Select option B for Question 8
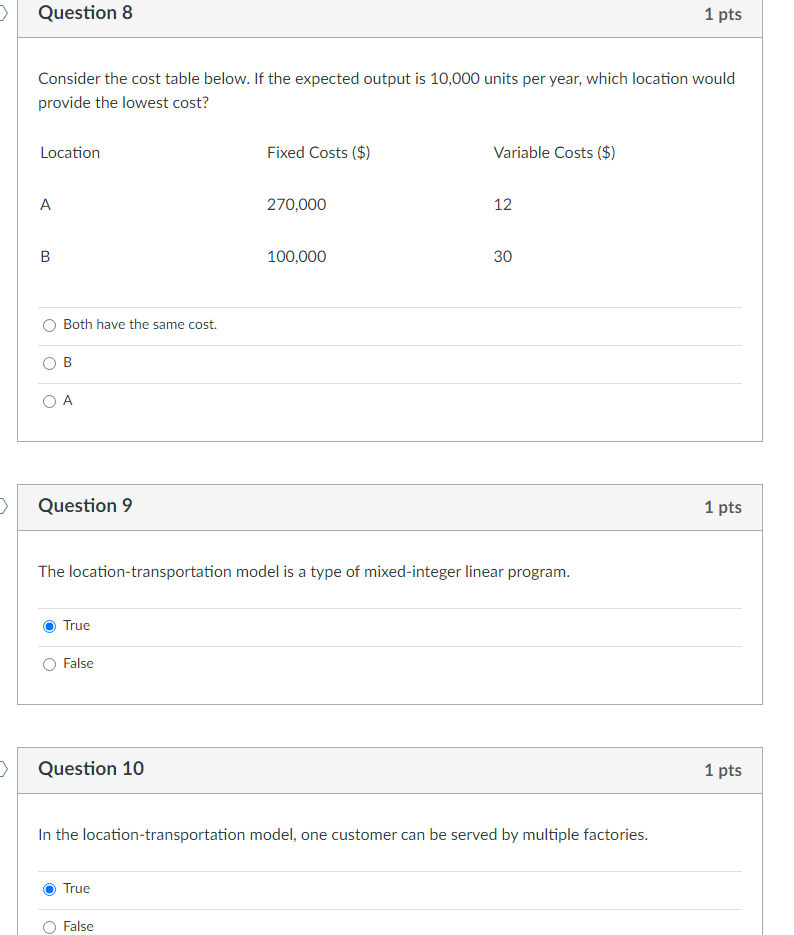This screenshot has width=794, height=935. [49, 362]
